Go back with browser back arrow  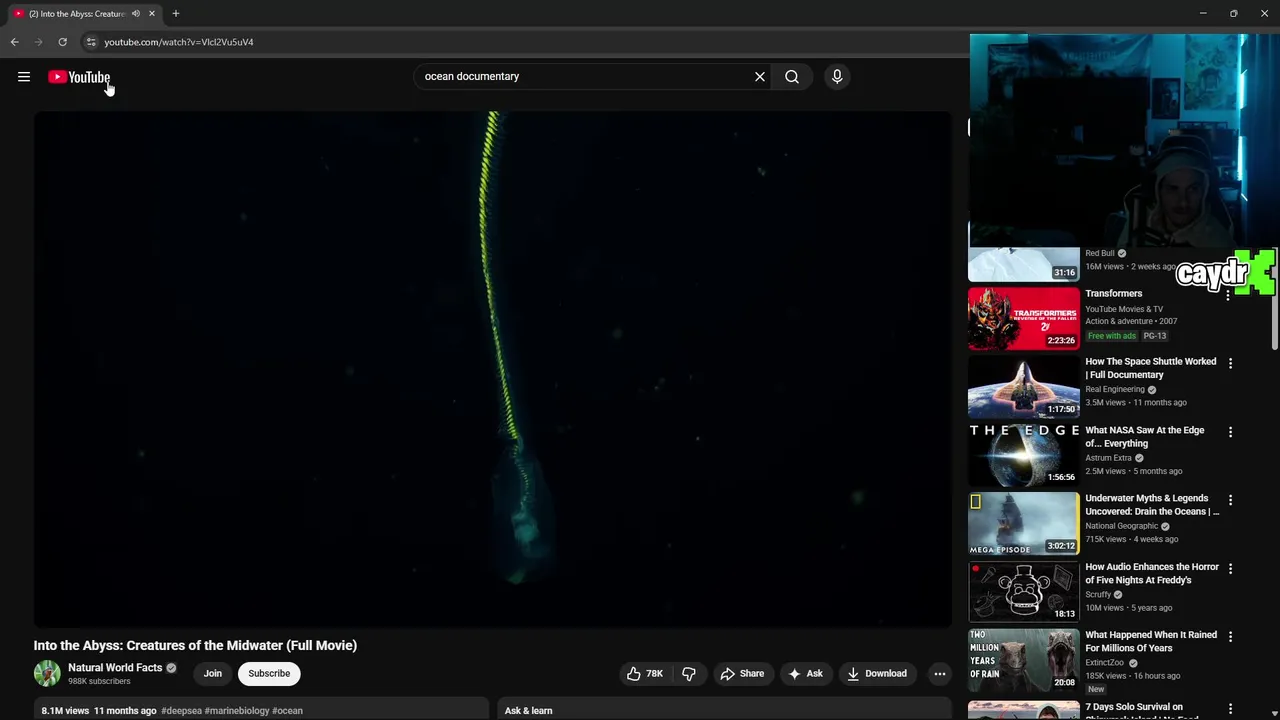(x=14, y=42)
